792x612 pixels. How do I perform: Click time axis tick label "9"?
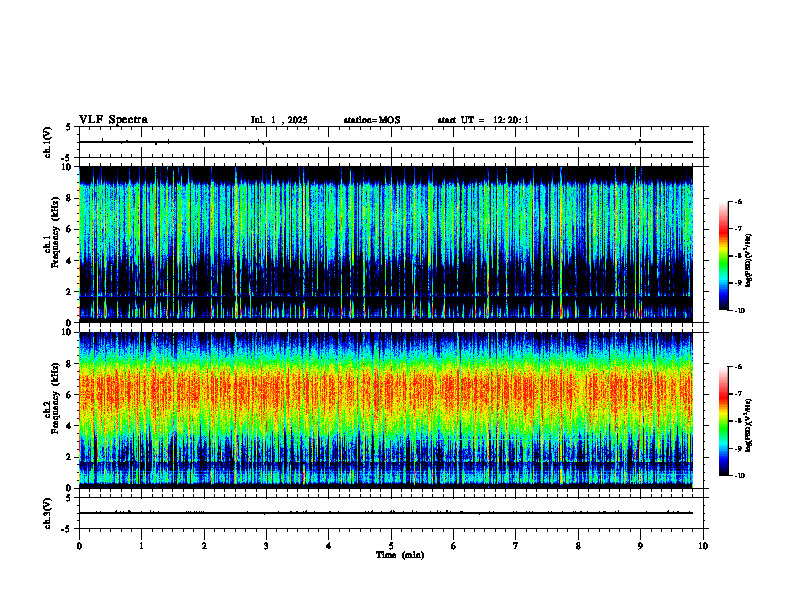[640, 546]
